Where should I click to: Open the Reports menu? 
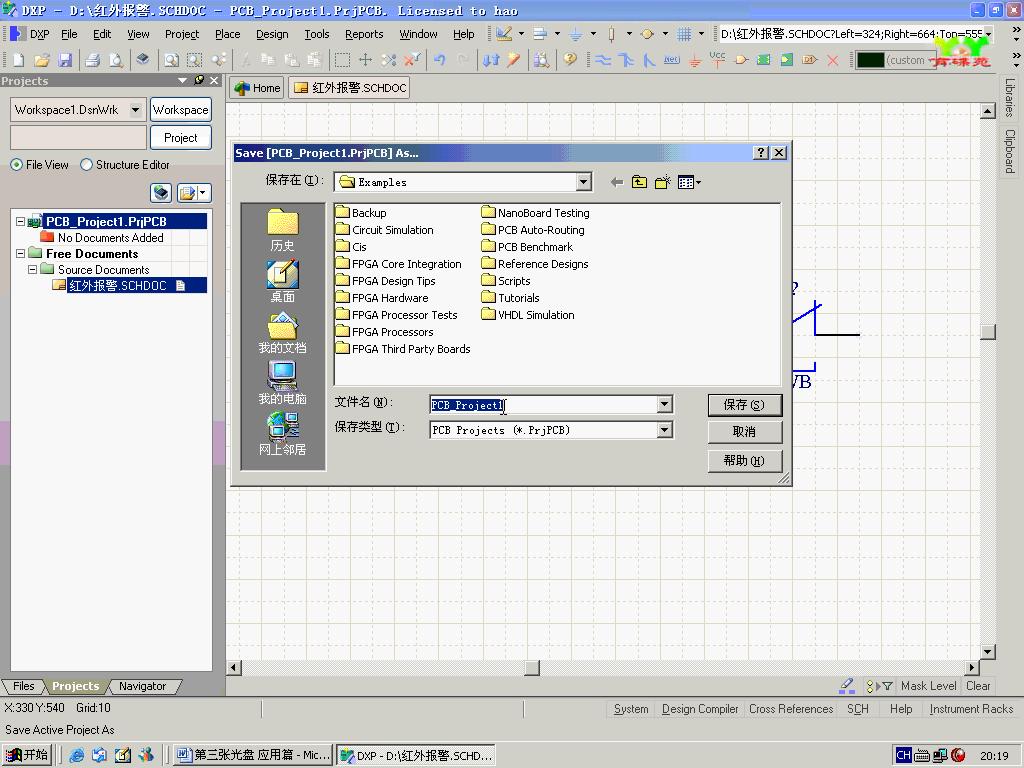pos(364,34)
